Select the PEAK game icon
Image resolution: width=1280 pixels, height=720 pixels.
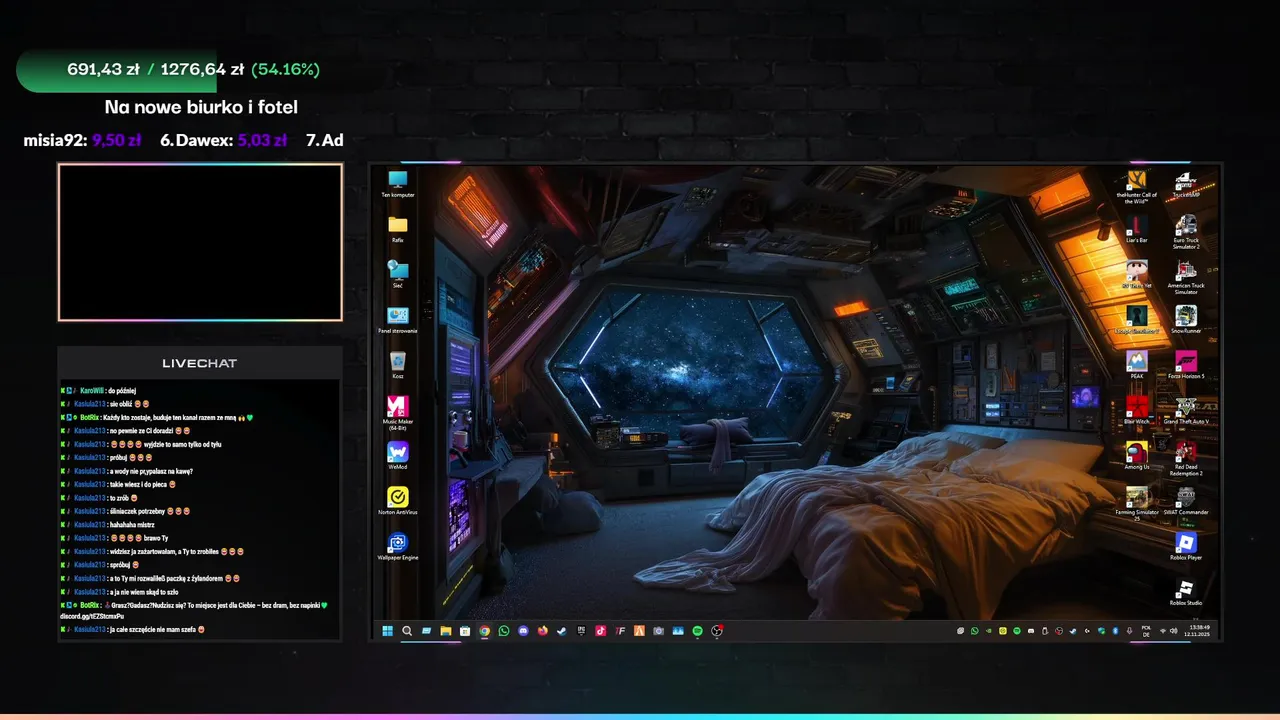point(1136,364)
